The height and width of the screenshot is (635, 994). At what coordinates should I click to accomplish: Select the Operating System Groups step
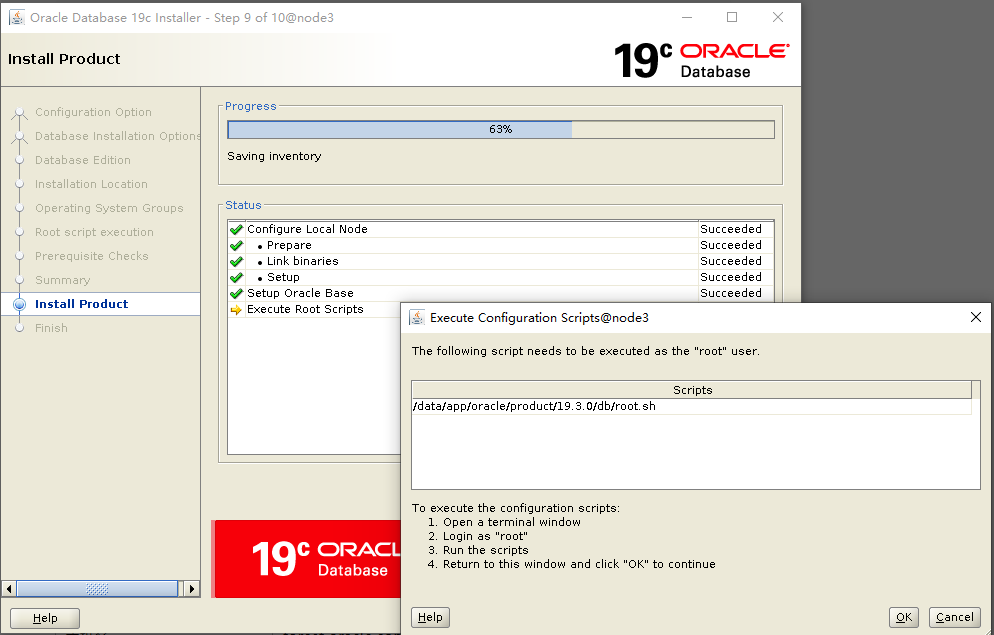tap(109, 208)
